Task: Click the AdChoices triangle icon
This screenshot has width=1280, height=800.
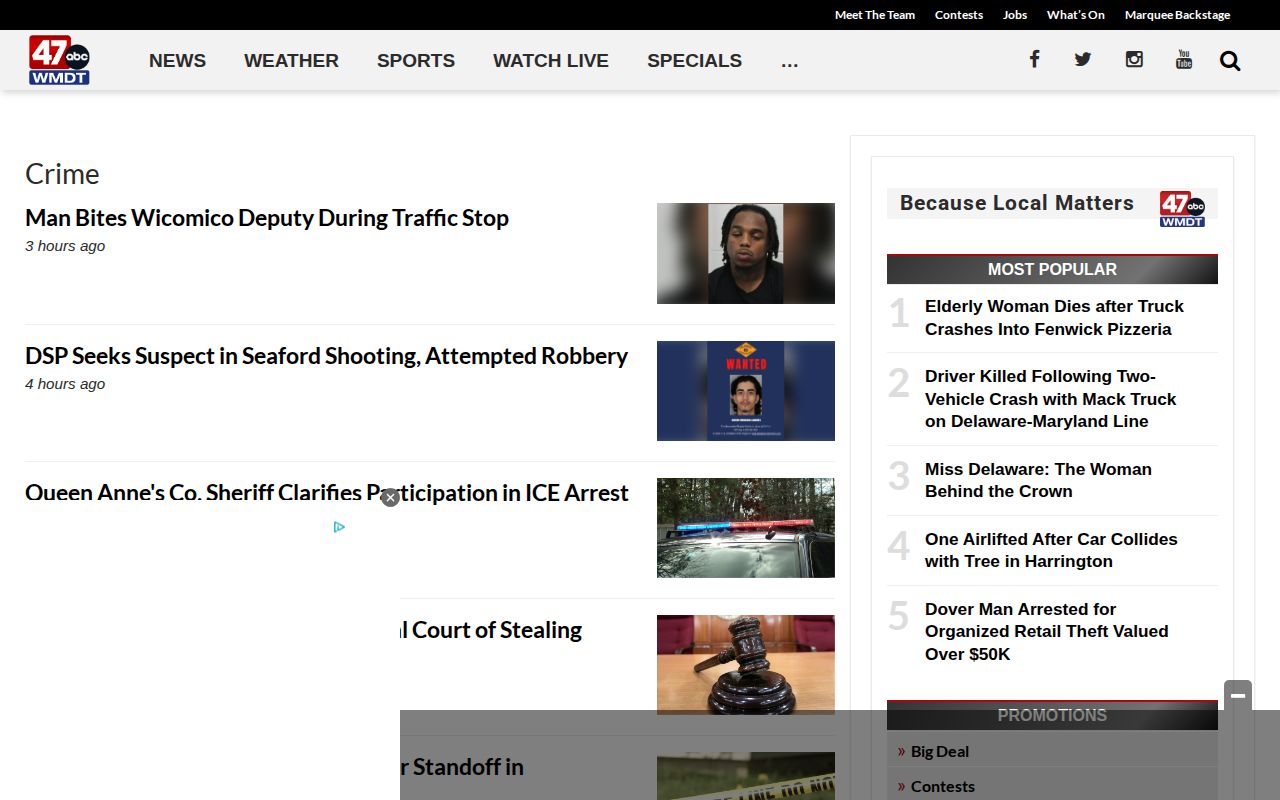Action: point(339,527)
